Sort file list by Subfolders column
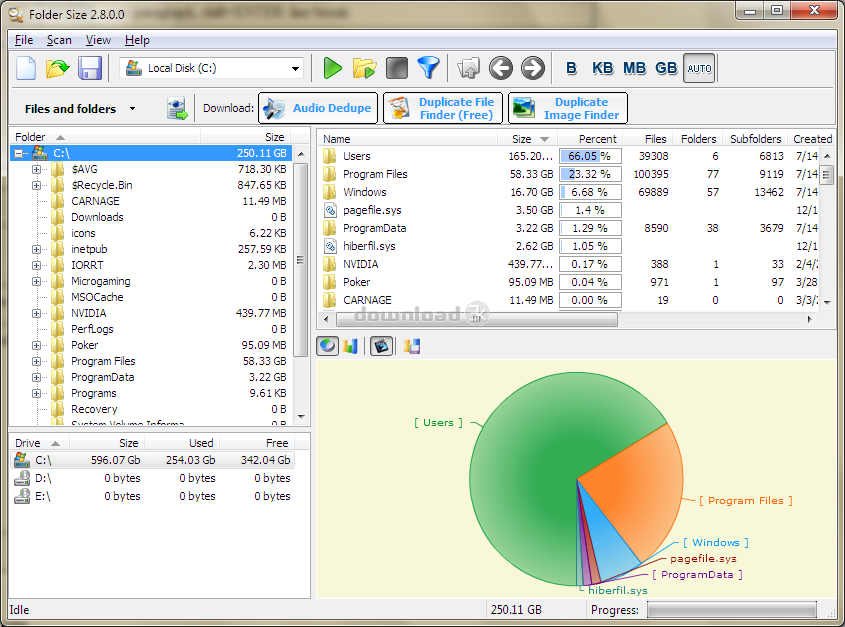This screenshot has width=845, height=627. click(x=755, y=139)
